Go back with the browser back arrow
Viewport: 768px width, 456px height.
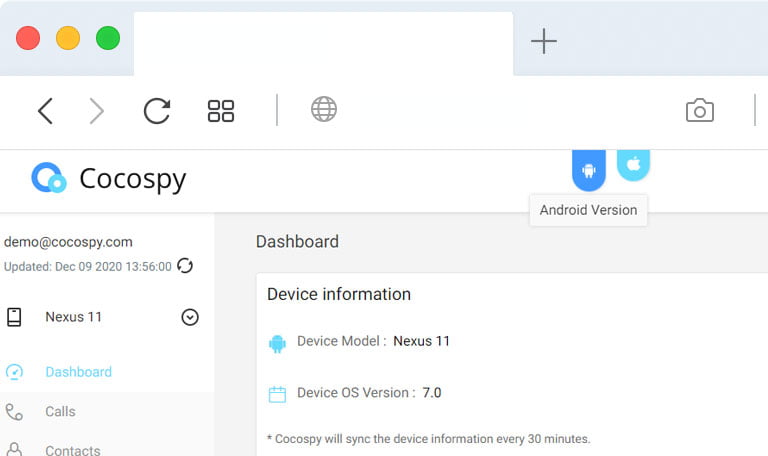tap(45, 111)
